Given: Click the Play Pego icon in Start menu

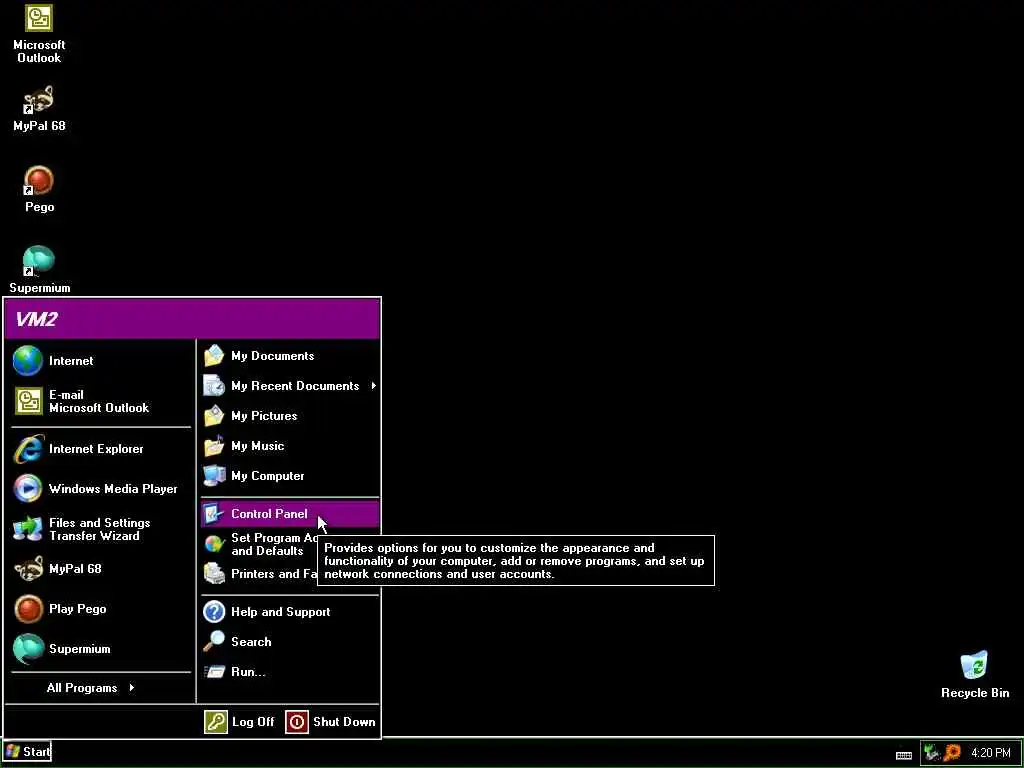Looking at the screenshot, I should point(29,609).
